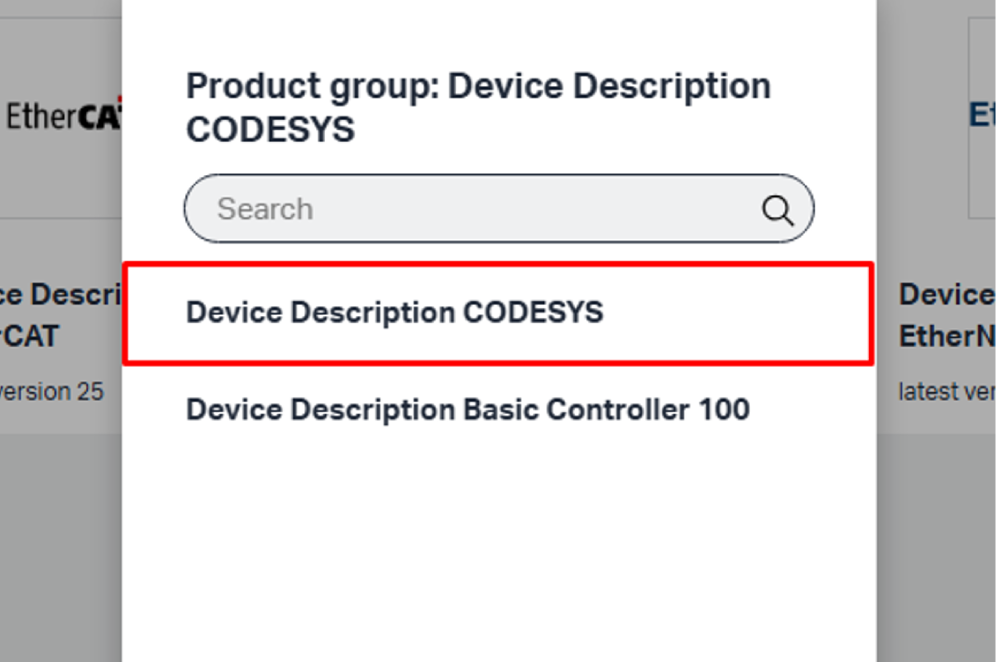
Task: Click the grey 'Search' placeholder text
Action: pos(265,209)
